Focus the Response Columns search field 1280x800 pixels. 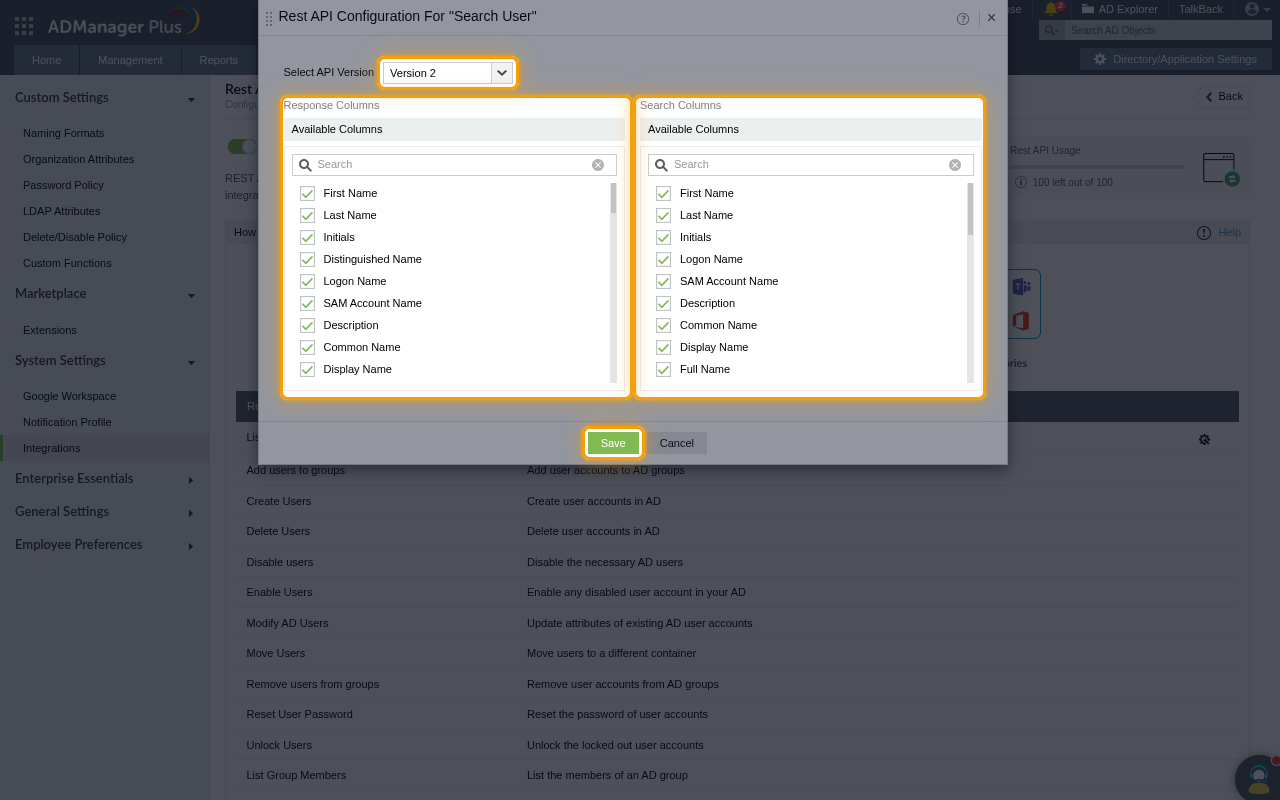[x=455, y=165]
